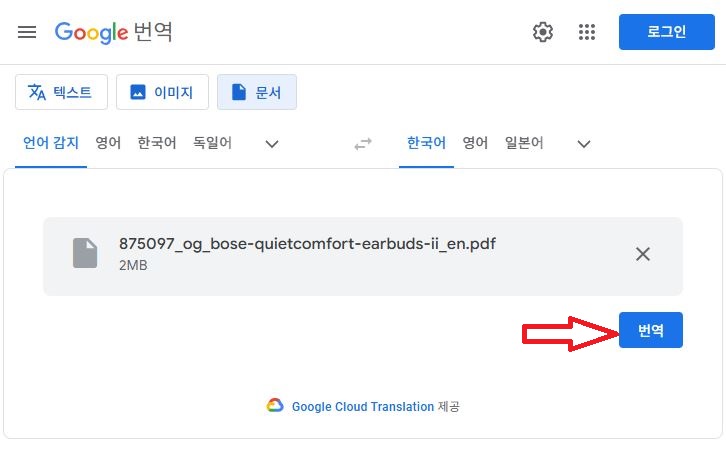Click the blue 번역 translate button
The height and width of the screenshot is (451, 726).
tap(651, 330)
